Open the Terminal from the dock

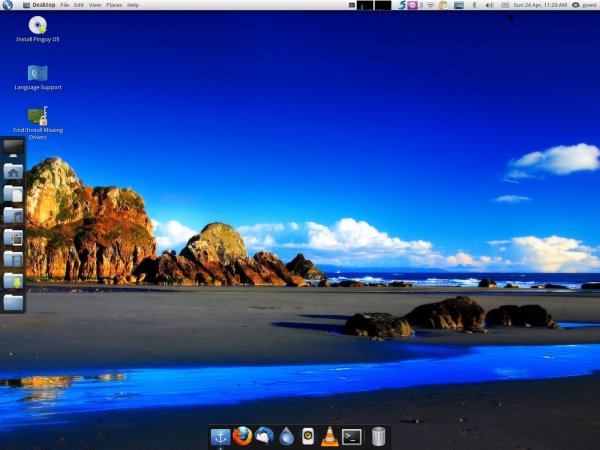[x=351, y=436]
